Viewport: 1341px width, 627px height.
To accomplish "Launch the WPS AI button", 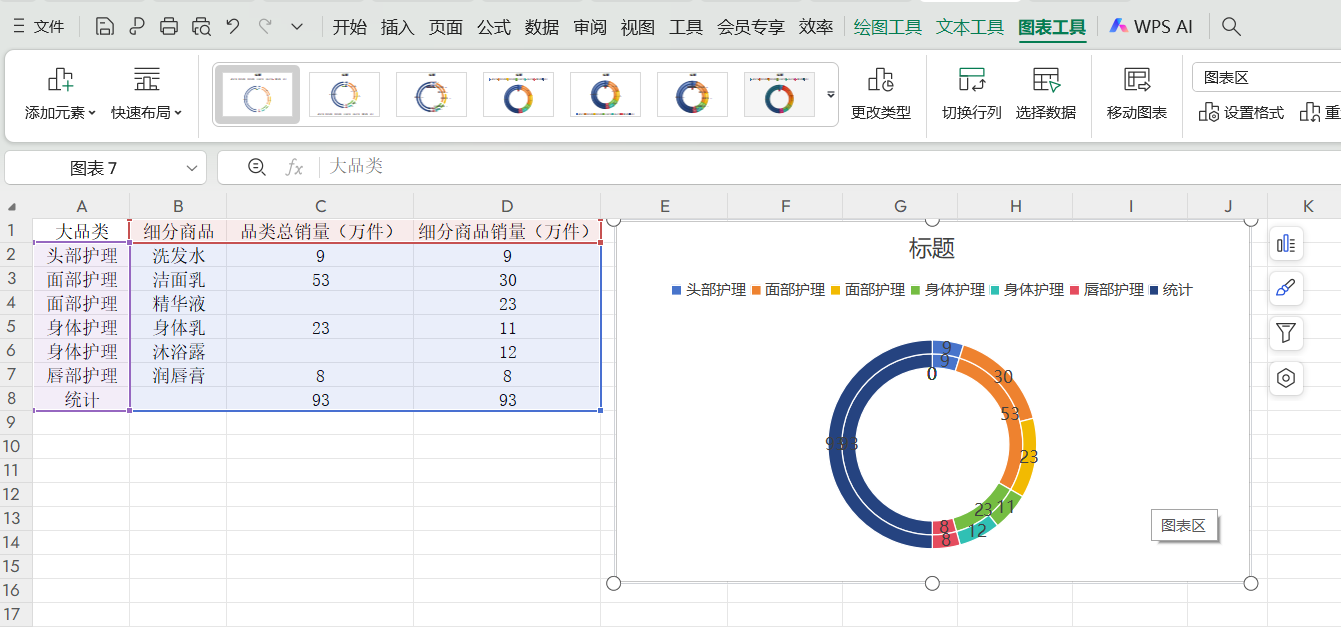I will [1151, 27].
